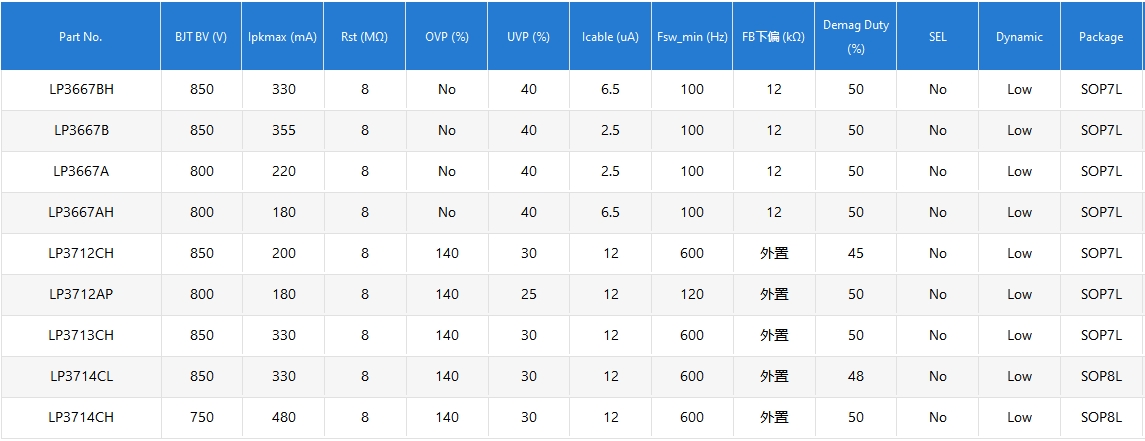Click the Package column header

[x=1101, y=37]
